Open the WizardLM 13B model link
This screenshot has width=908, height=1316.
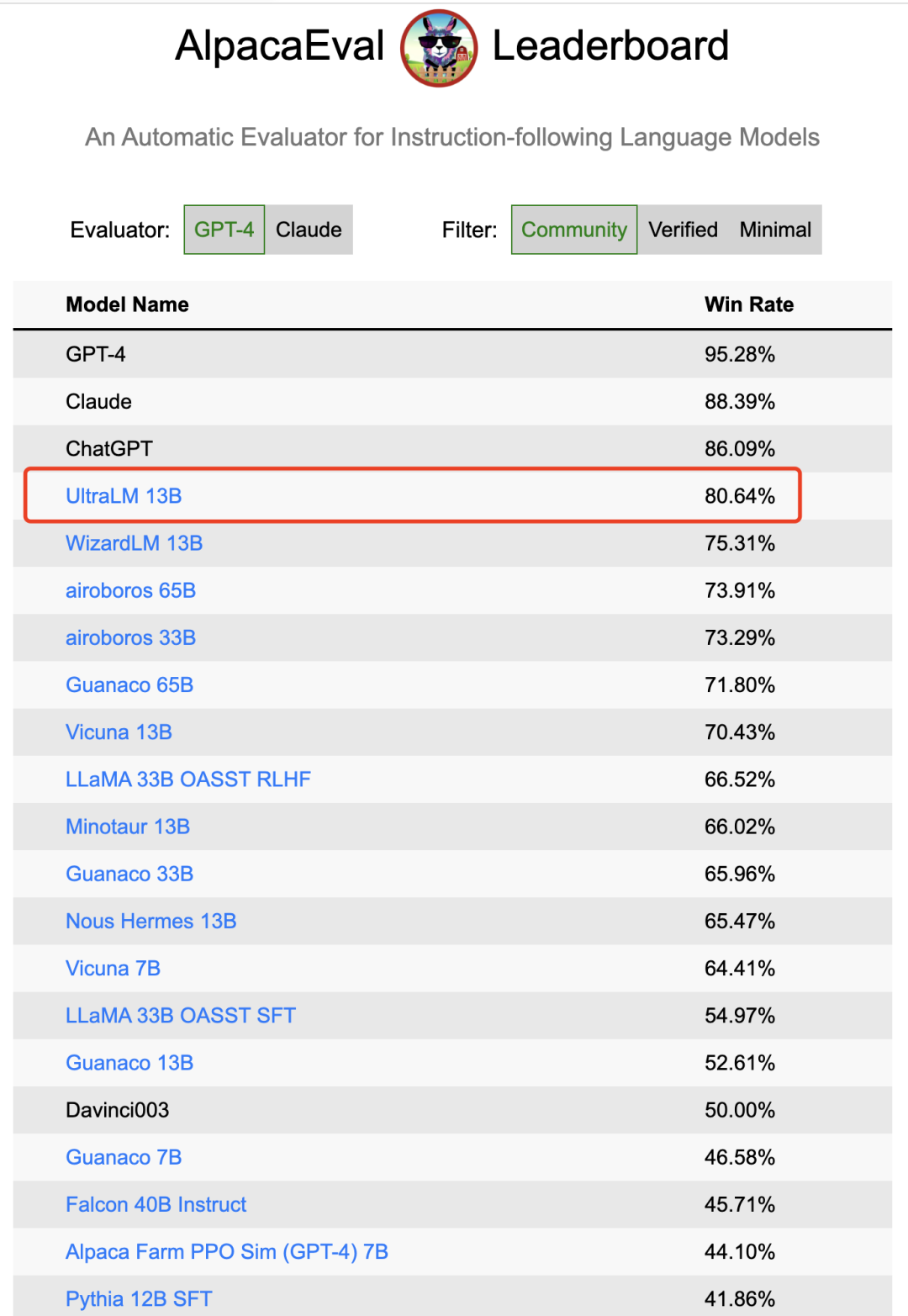tap(135, 543)
